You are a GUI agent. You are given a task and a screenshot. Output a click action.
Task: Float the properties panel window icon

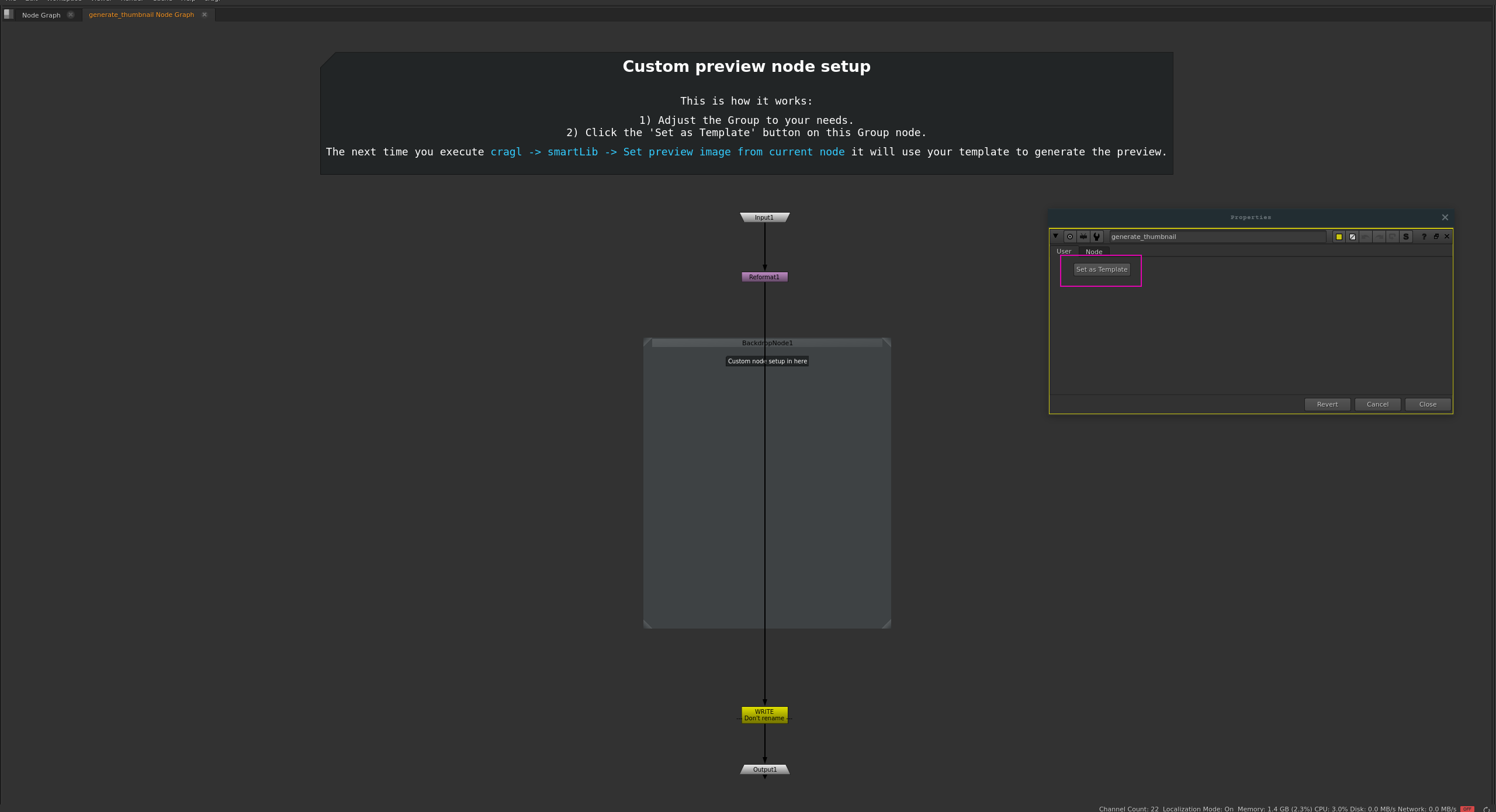point(1436,237)
